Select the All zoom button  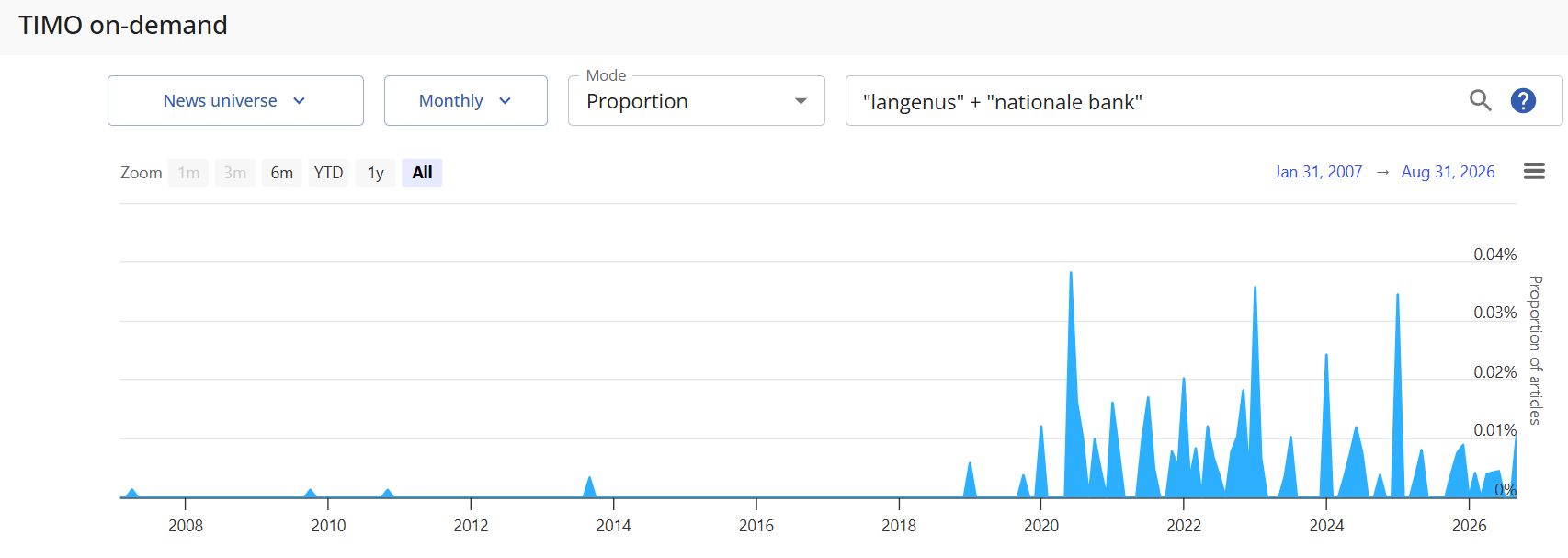[422, 173]
